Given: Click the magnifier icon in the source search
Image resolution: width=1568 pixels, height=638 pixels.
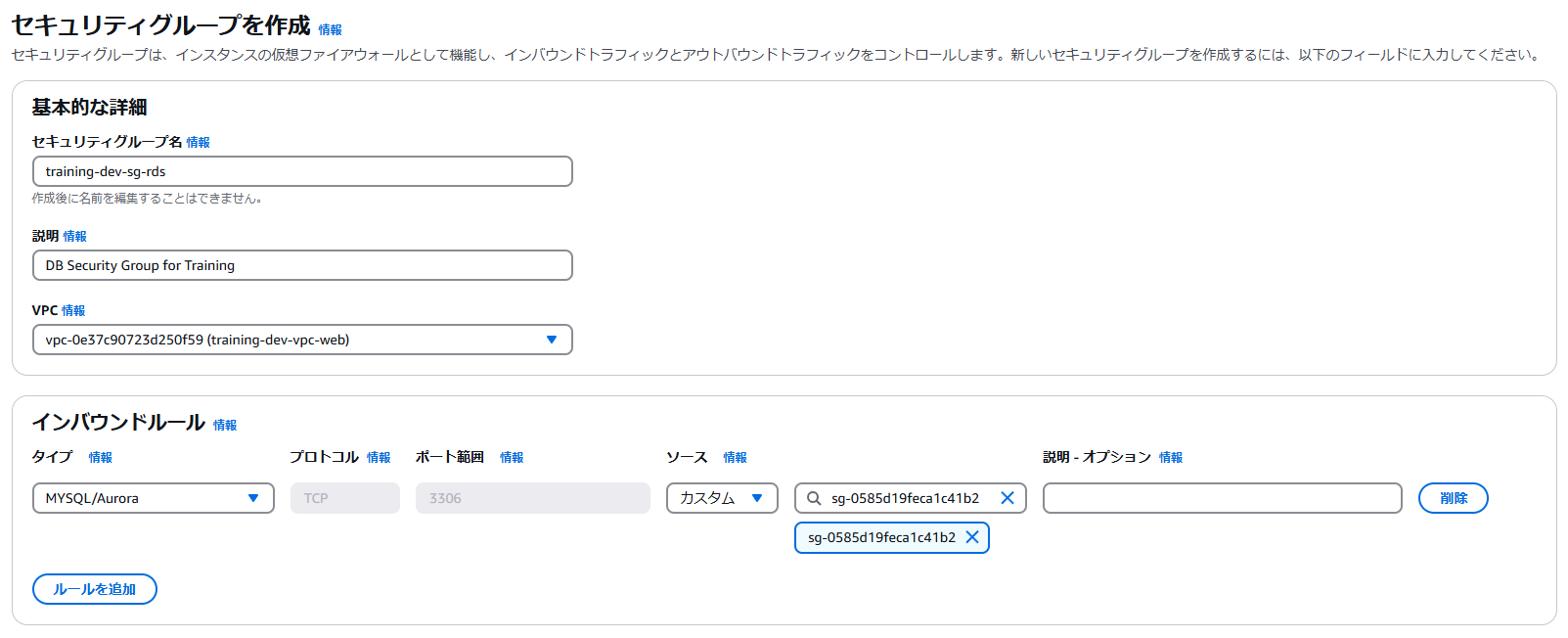Looking at the screenshot, I should (x=814, y=498).
